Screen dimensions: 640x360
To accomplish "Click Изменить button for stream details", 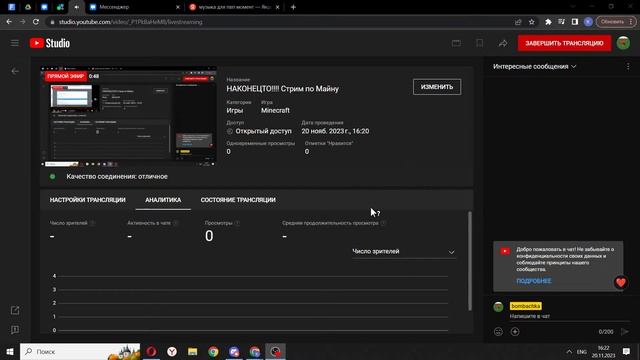I will click(437, 87).
